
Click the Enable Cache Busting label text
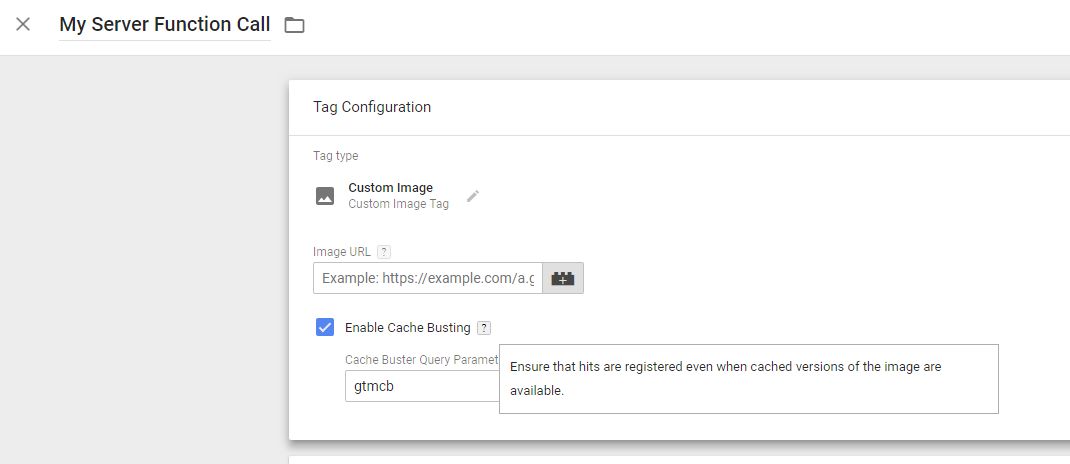click(x=407, y=328)
